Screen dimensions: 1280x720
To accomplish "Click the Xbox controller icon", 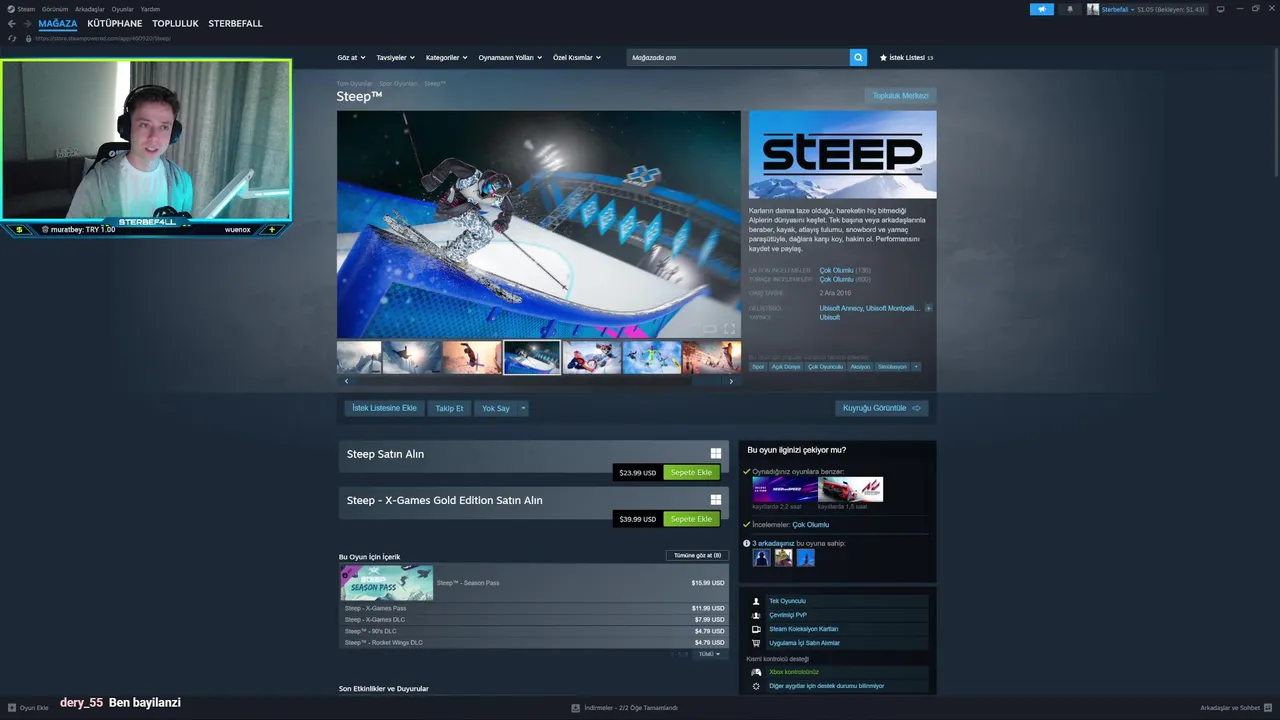I will pos(757,672).
